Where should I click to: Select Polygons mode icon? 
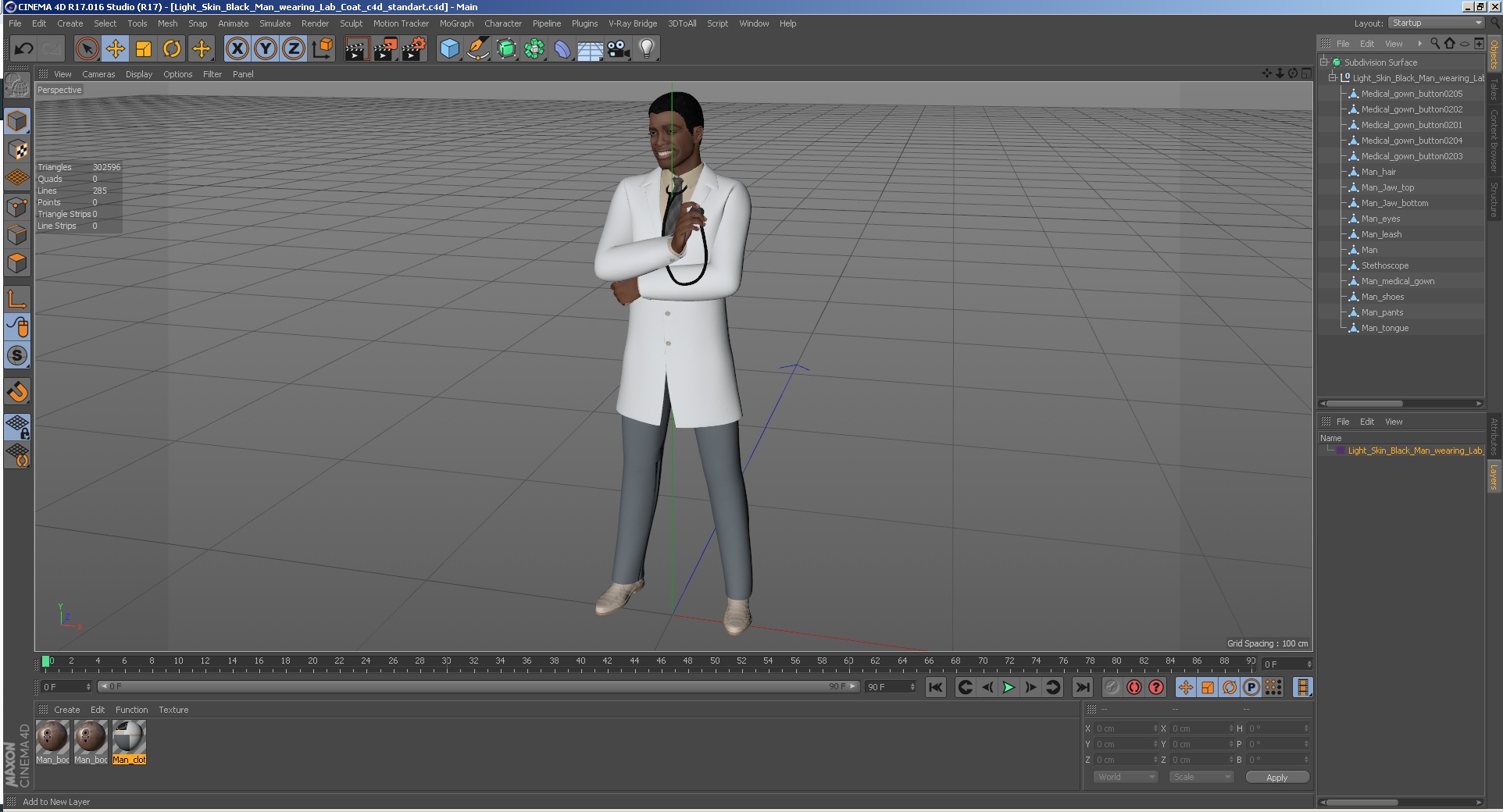click(17, 263)
